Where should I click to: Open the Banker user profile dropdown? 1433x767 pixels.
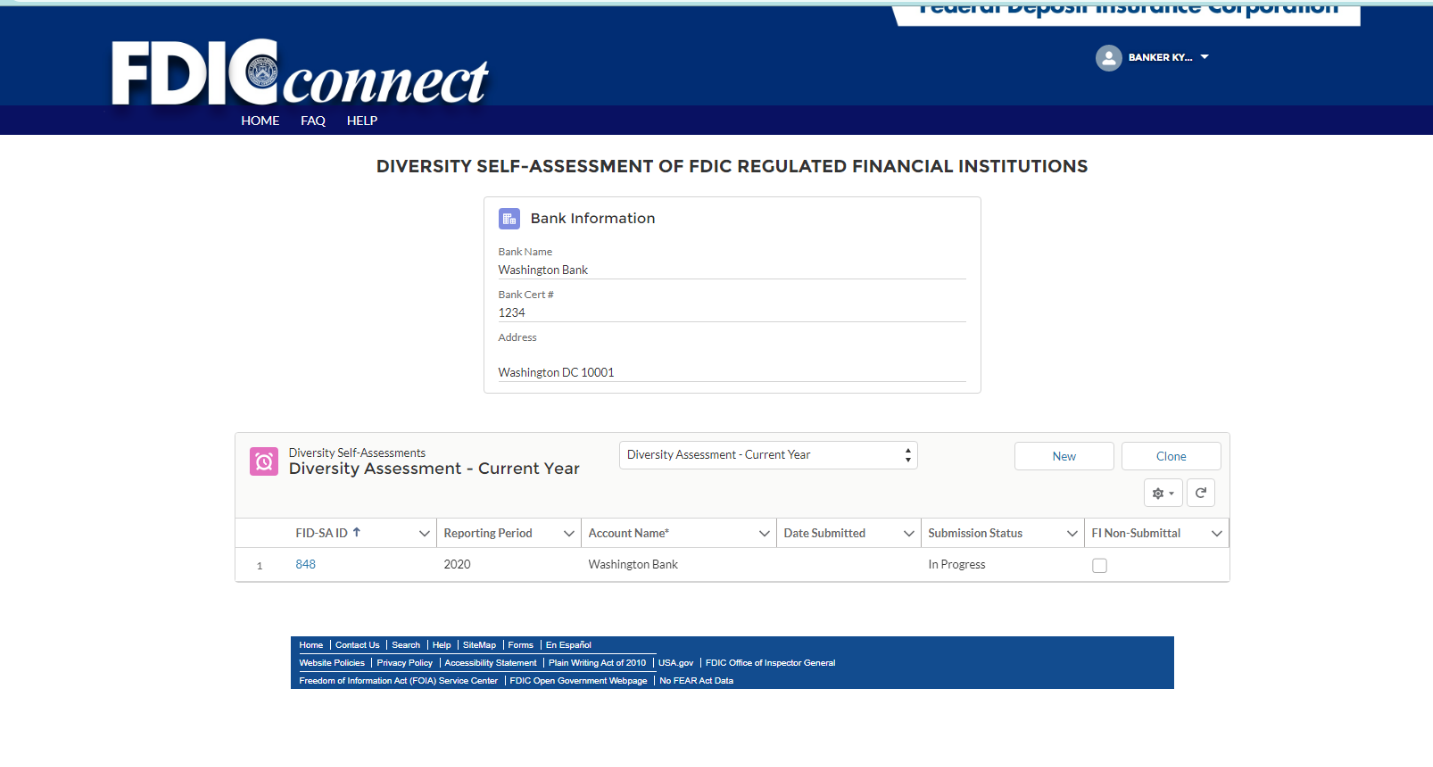coord(1204,57)
